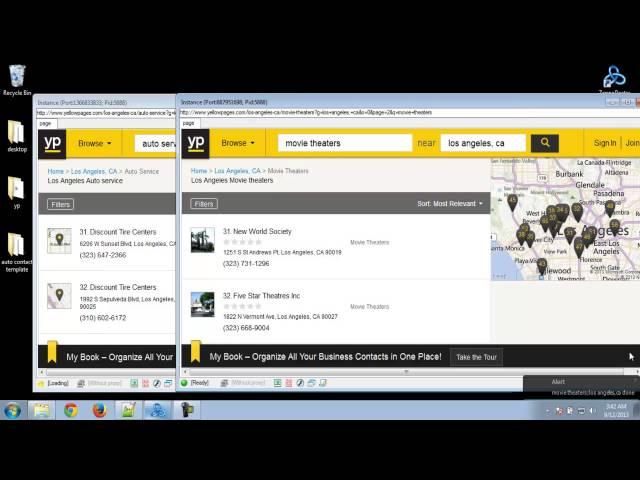Click green square icon in movie window status bar
This screenshot has height=480, width=640.
coord(278,383)
